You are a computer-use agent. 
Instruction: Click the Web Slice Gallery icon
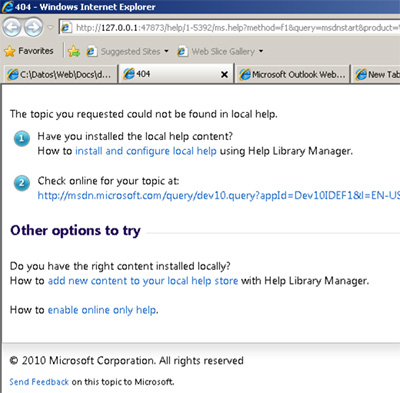point(182,51)
